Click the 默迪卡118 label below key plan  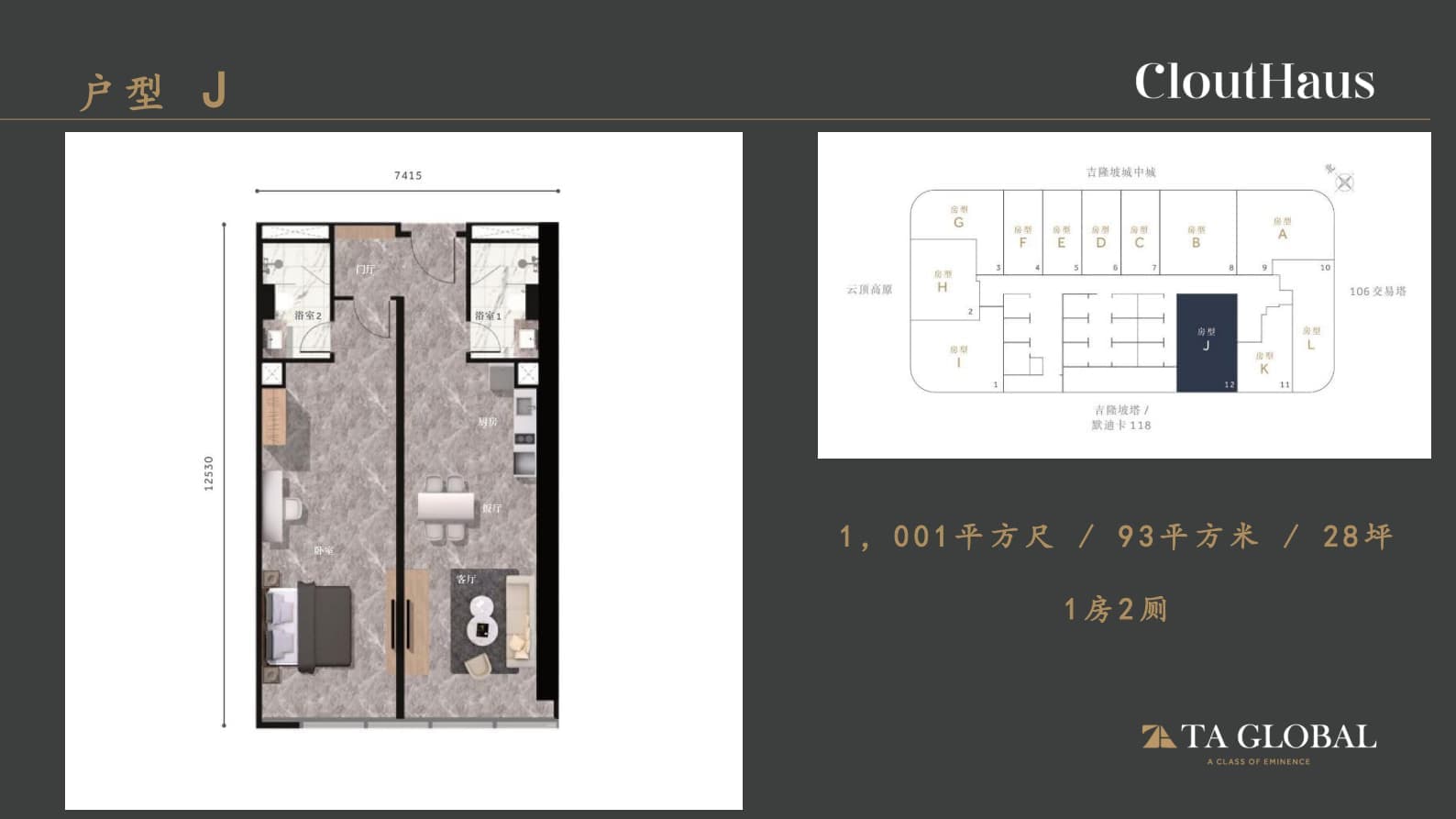(x=1120, y=426)
